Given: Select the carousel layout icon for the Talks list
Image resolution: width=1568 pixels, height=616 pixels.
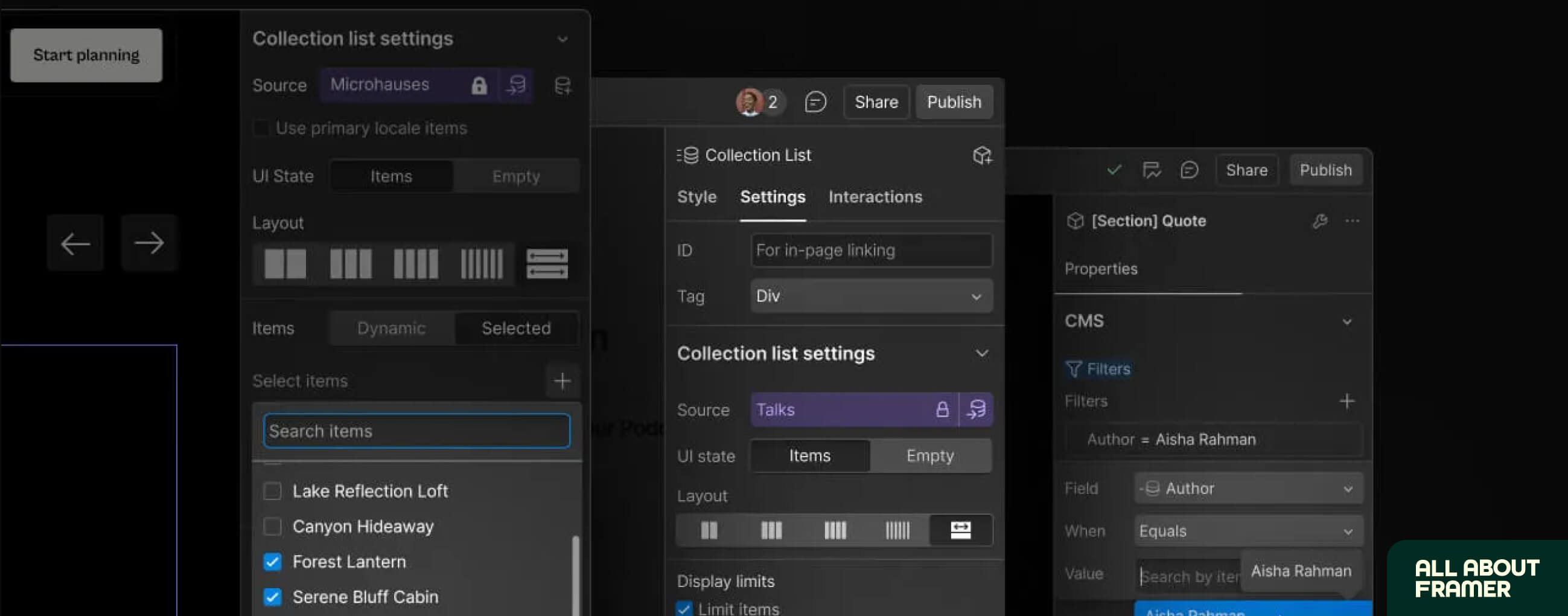Looking at the screenshot, I should (x=961, y=530).
